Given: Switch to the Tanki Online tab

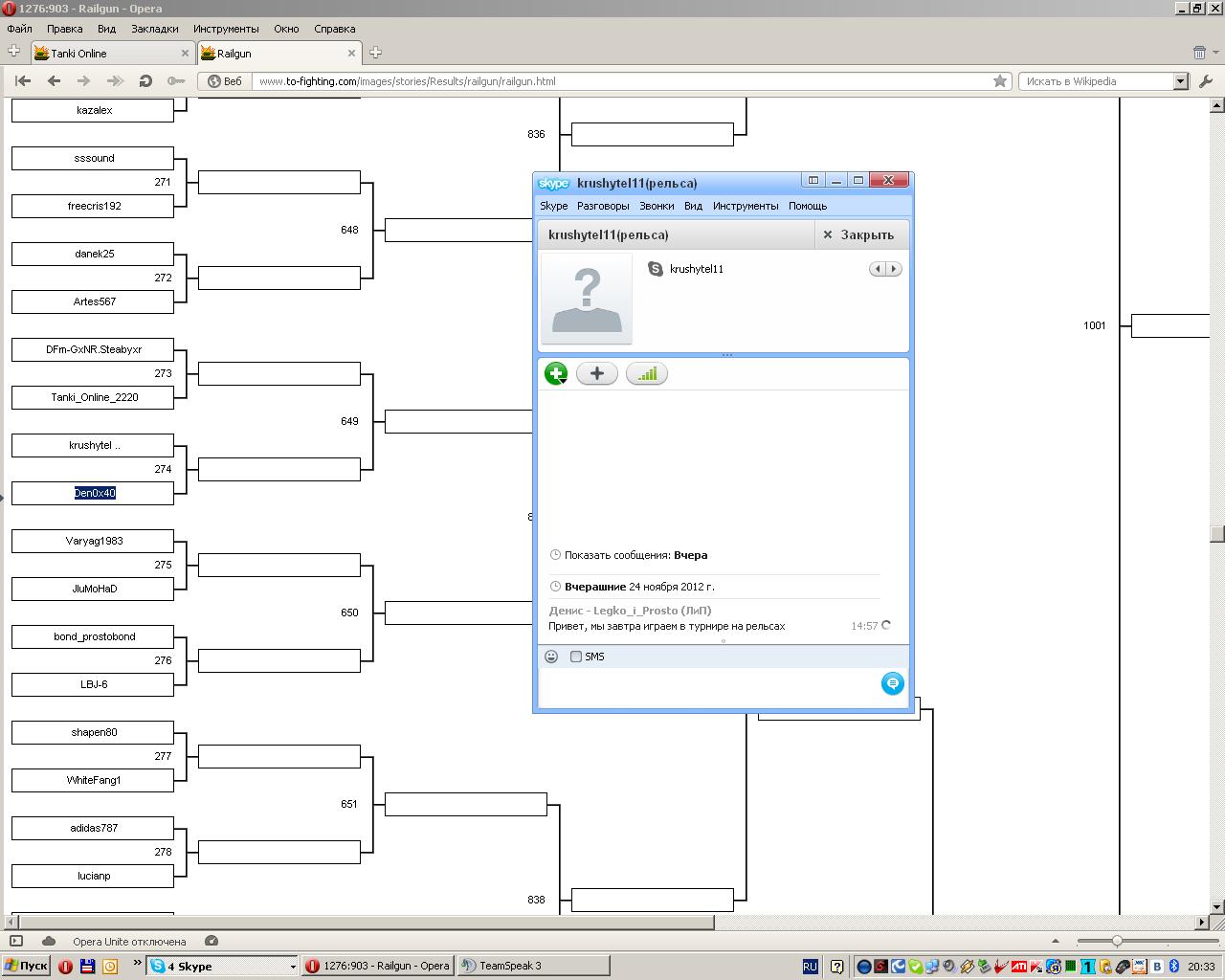Looking at the screenshot, I should pos(112,54).
